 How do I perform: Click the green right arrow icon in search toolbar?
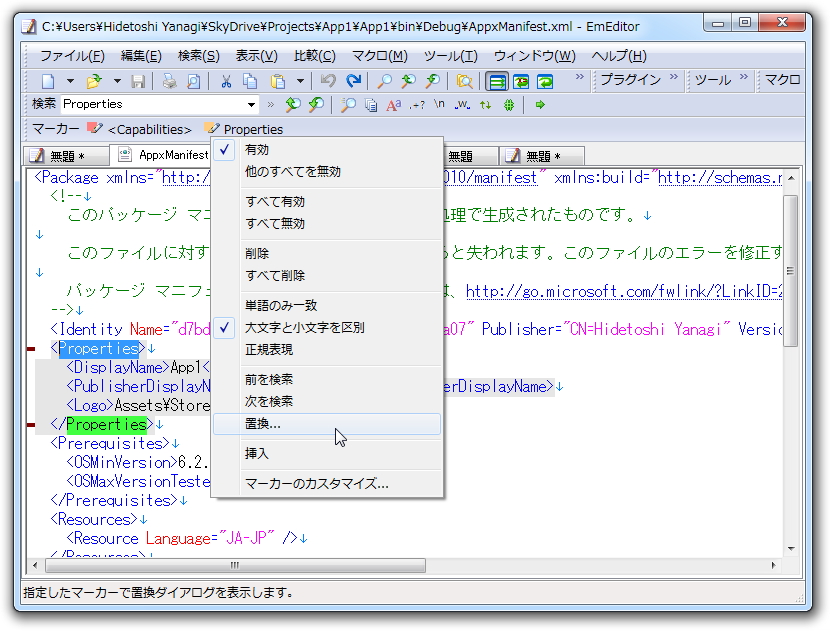[x=540, y=105]
